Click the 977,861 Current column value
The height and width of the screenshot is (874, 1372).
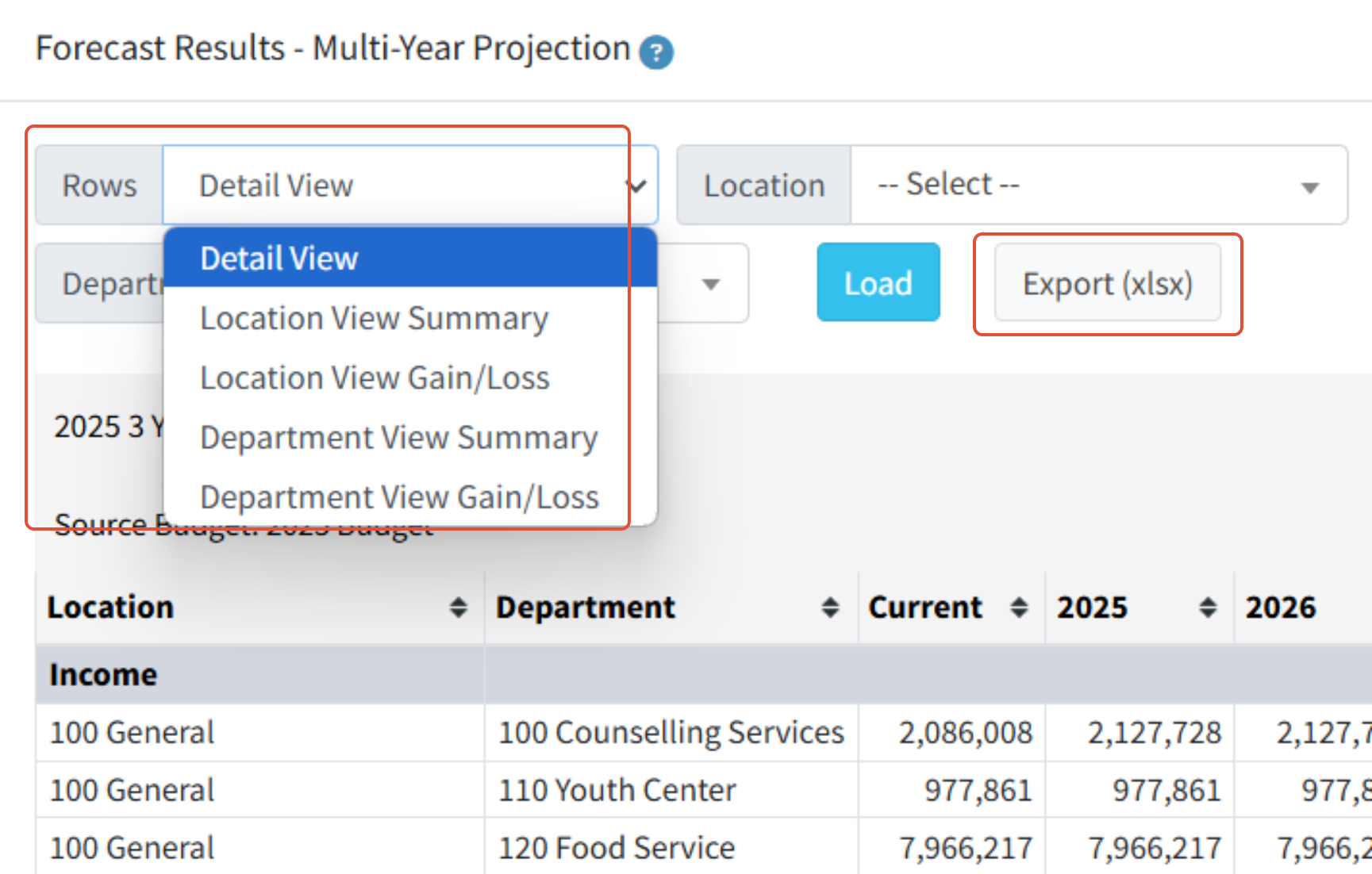click(x=978, y=790)
